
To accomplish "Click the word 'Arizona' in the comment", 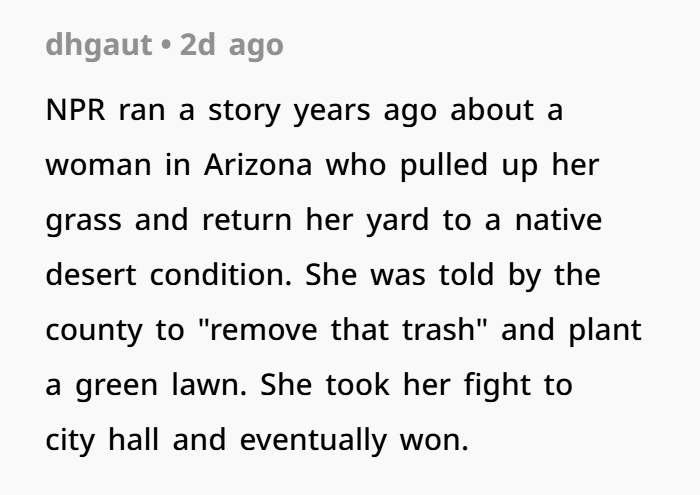I will click(258, 165).
